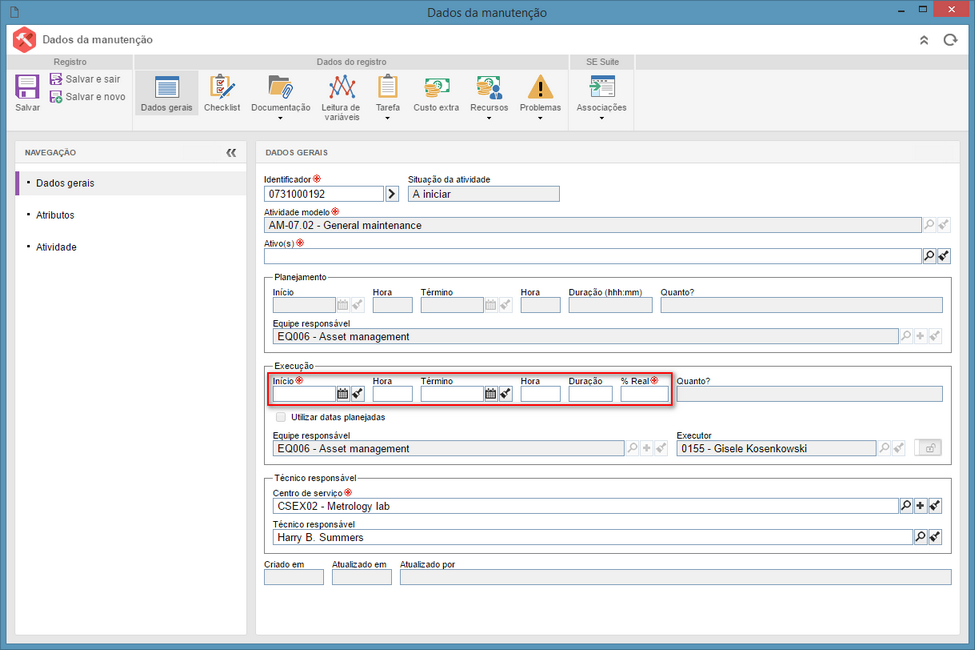Click the Ativo(s) input field

(x=592, y=256)
